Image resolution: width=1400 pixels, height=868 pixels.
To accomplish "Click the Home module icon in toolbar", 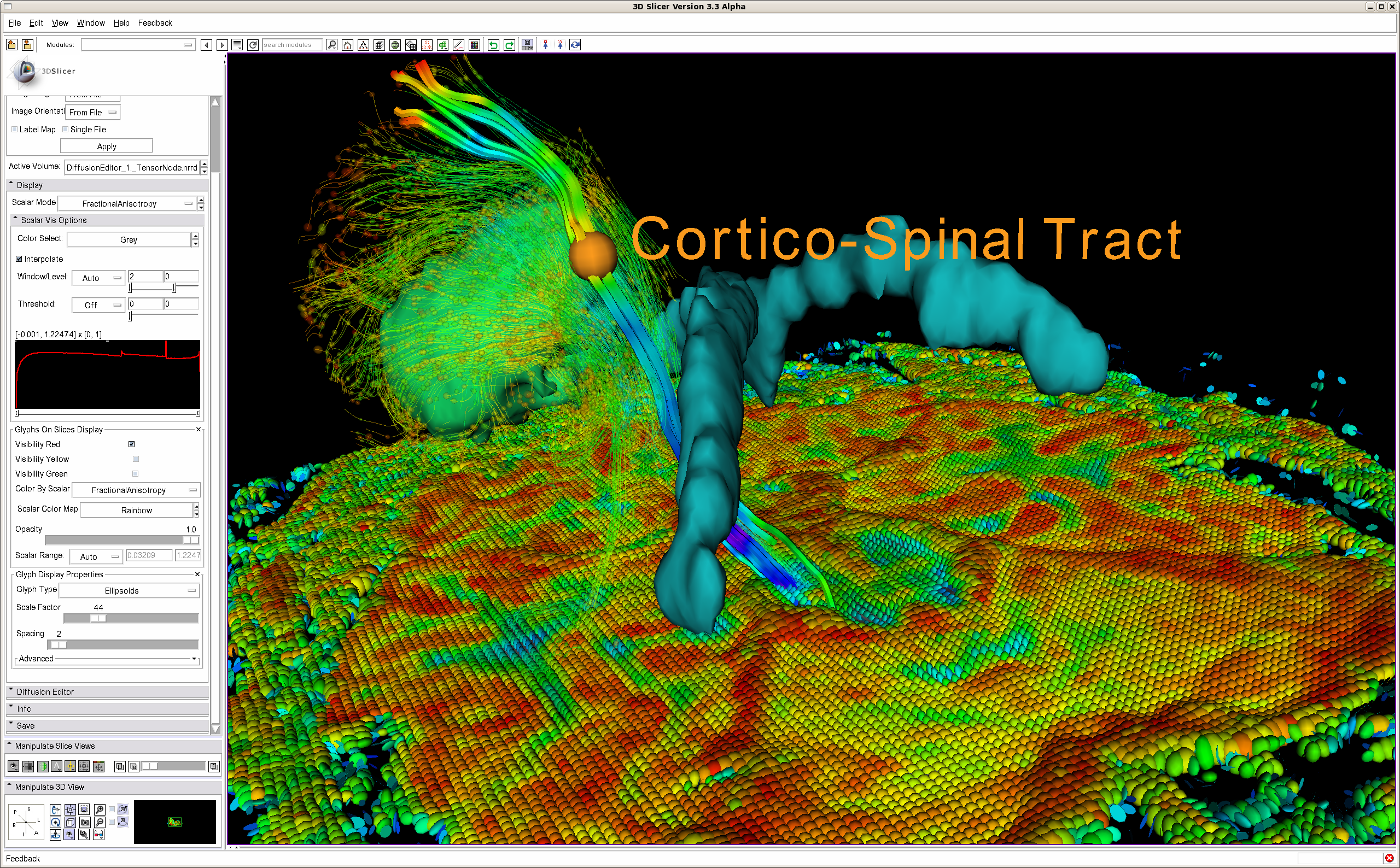I will [x=347, y=45].
